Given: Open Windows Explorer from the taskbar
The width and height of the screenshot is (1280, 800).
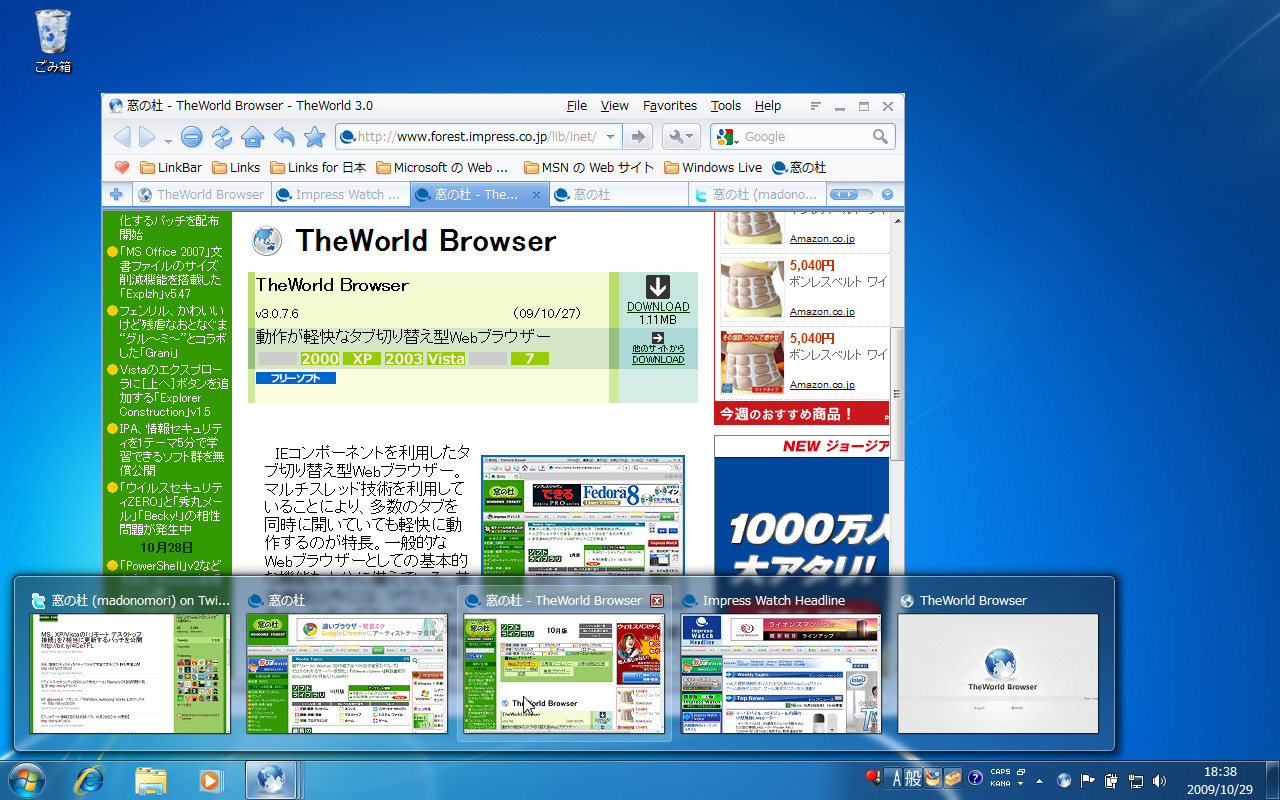Looking at the screenshot, I should coord(150,780).
